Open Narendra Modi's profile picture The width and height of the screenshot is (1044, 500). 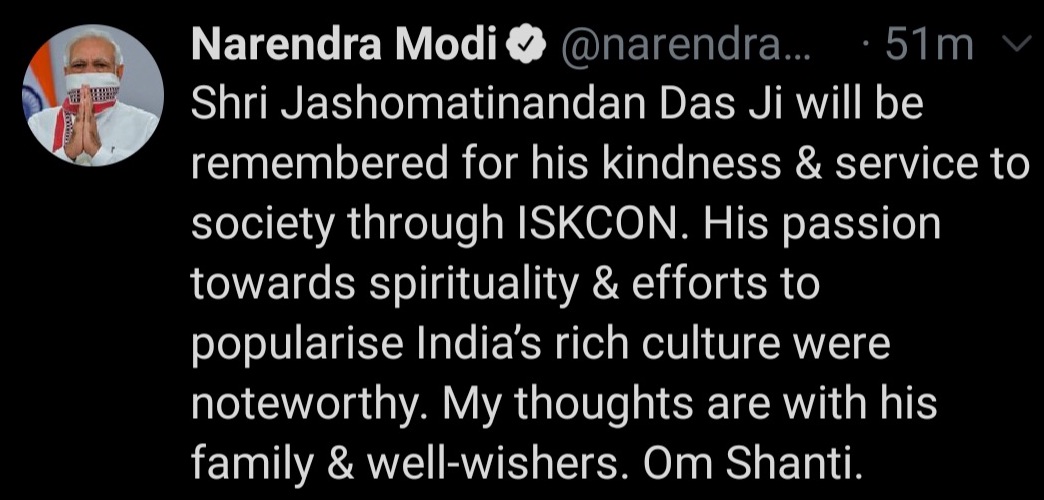(93, 95)
